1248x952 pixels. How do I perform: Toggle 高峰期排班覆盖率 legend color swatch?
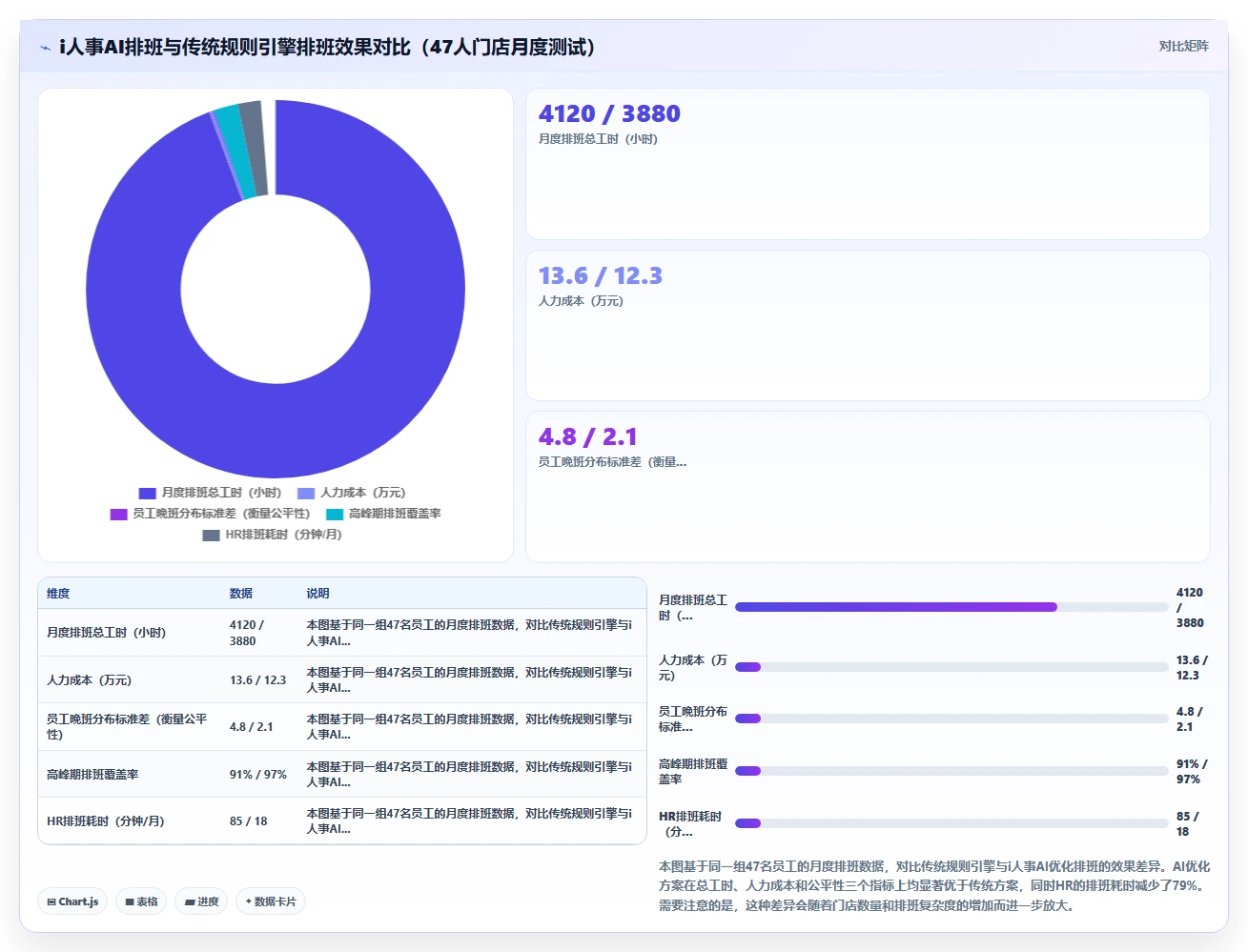point(335,514)
